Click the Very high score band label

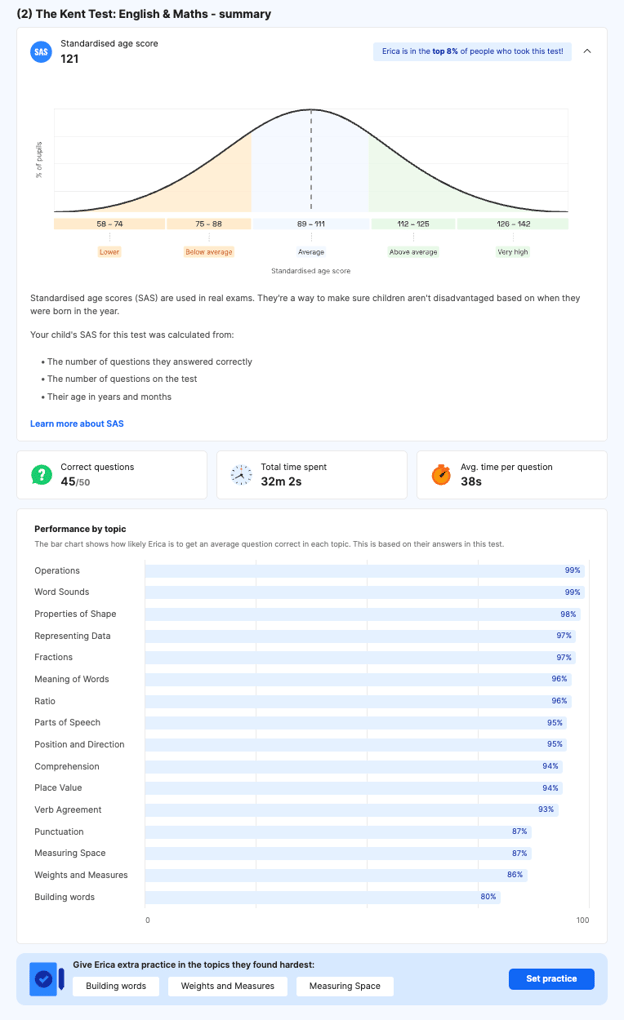click(513, 252)
